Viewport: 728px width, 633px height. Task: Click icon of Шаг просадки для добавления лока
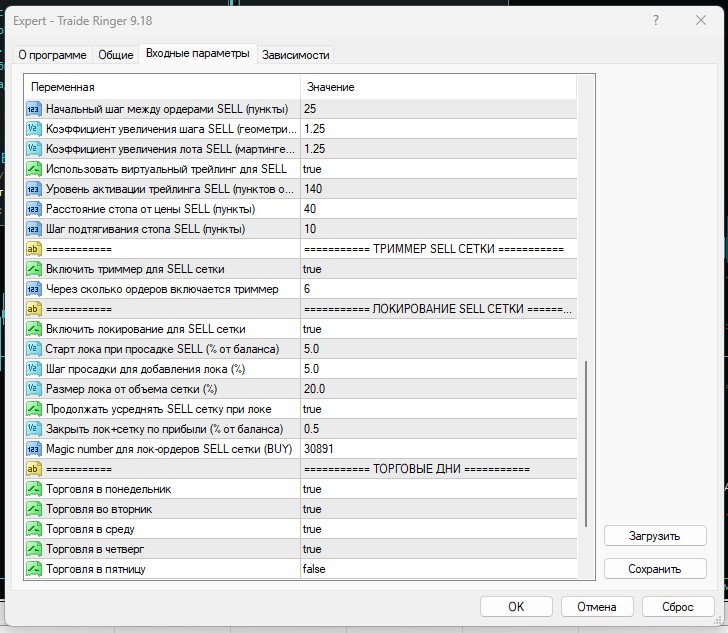[x=34, y=369]
